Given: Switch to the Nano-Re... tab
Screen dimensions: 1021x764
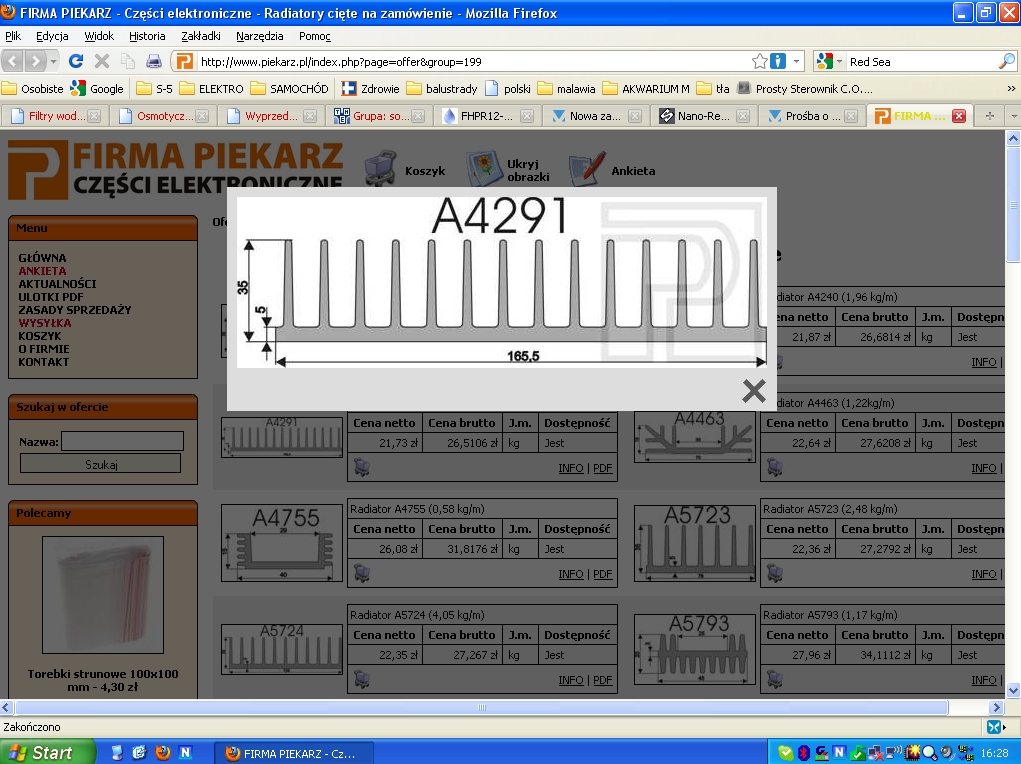Looking at the screenshot, I should point(699,116).
